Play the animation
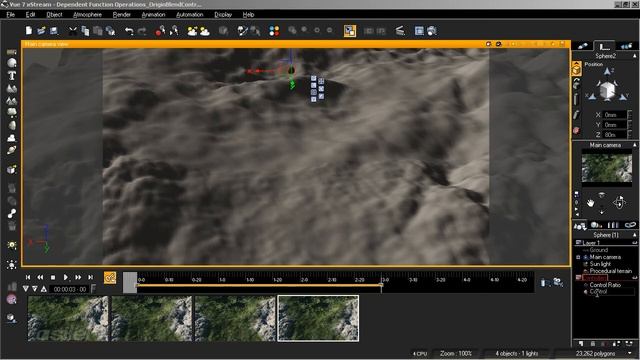Viewport: 640px width, 360px height. (65, 277)
